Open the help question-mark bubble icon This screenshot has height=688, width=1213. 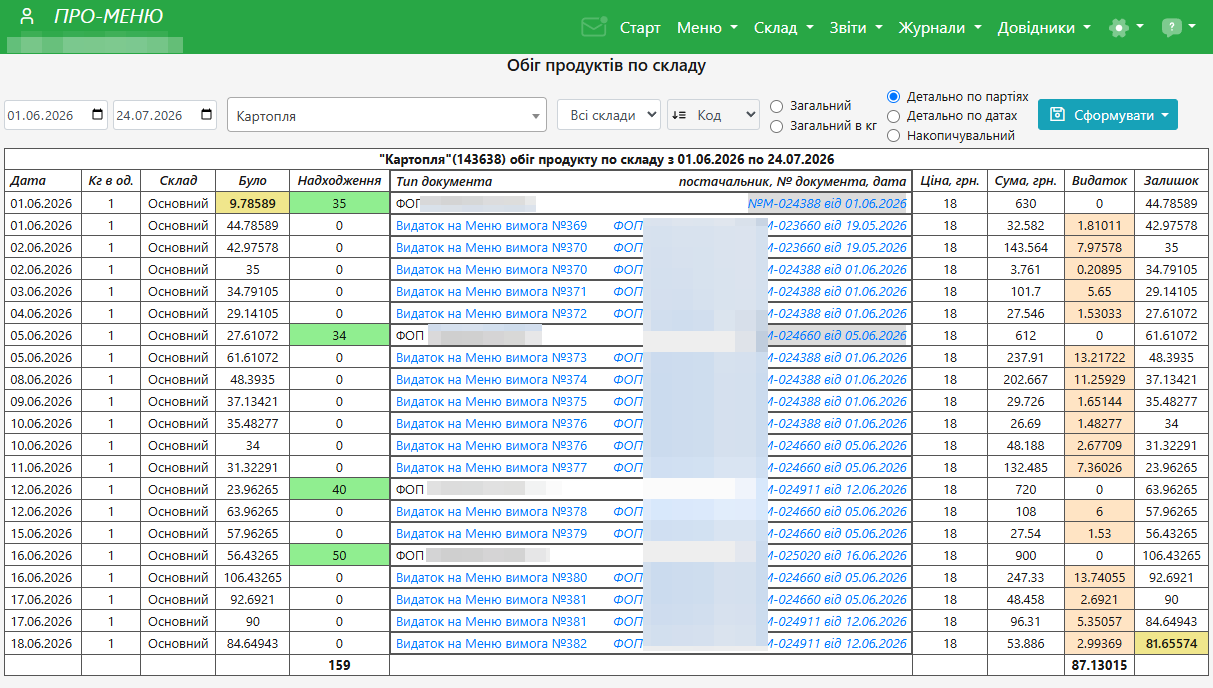point(1171,28)
